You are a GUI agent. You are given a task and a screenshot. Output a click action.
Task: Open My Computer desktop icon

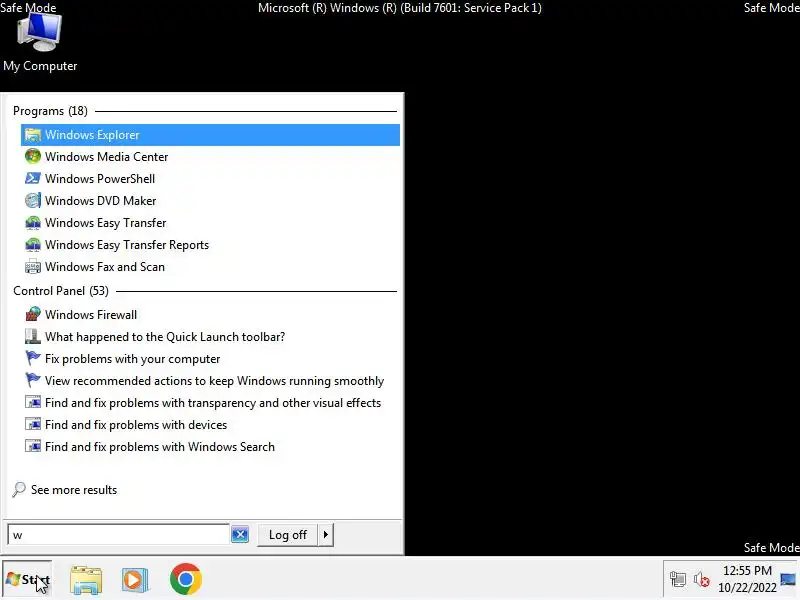pyautogui.click(x=40, y=43)
